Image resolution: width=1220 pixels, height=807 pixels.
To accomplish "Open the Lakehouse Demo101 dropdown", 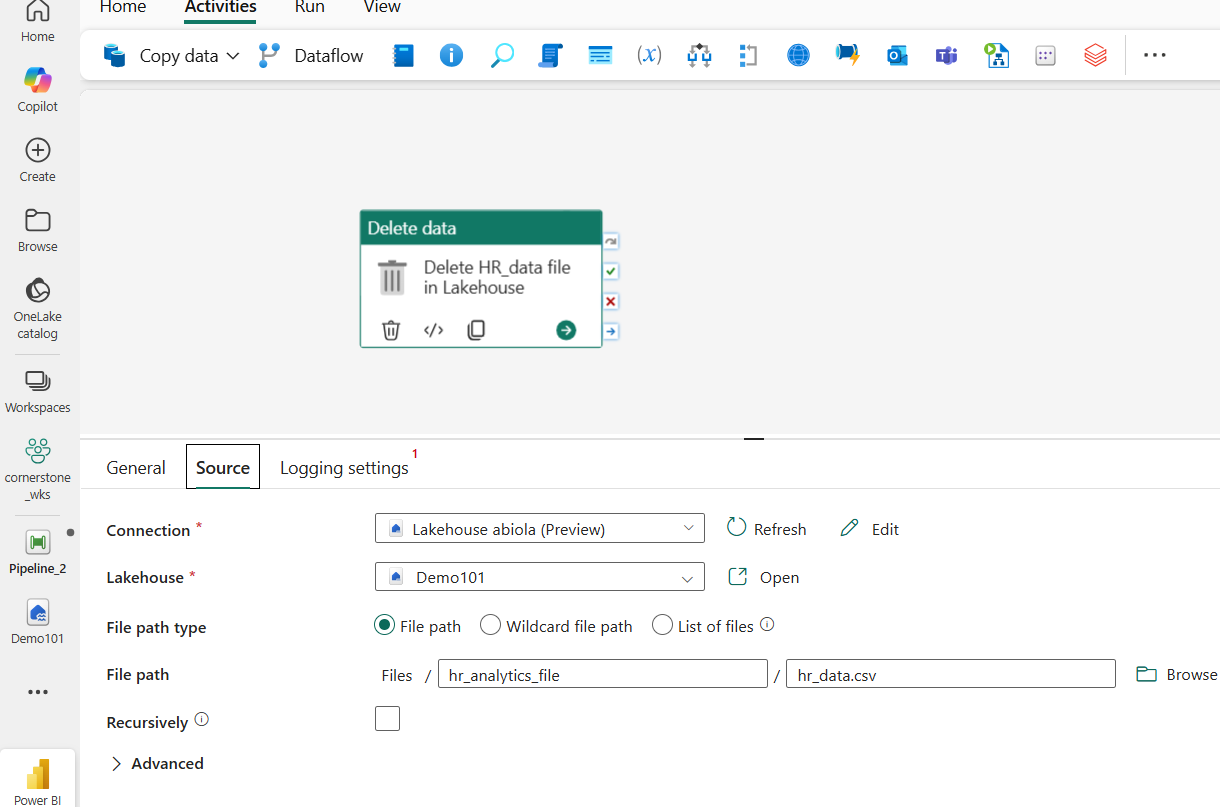I will (x=540, y=577).
